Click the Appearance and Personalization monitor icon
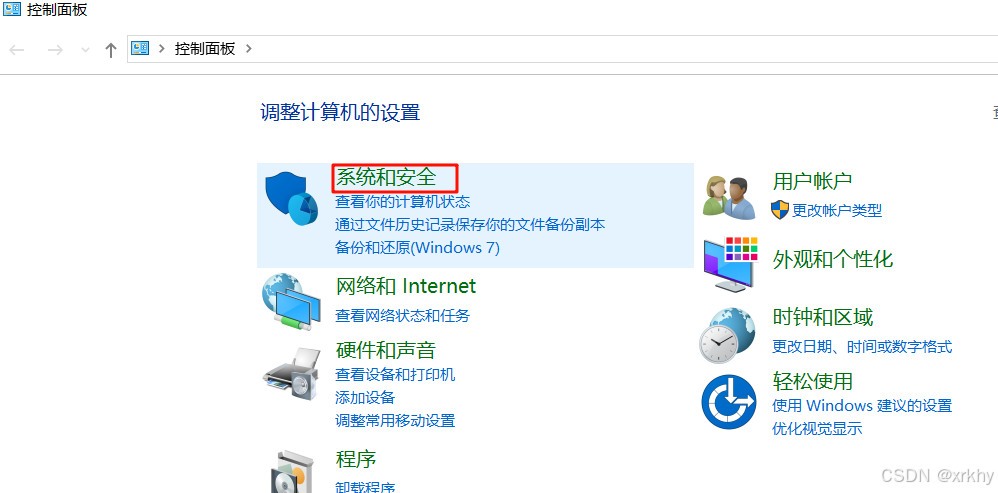Screen dimensions: 998x493 click(731, 264)
